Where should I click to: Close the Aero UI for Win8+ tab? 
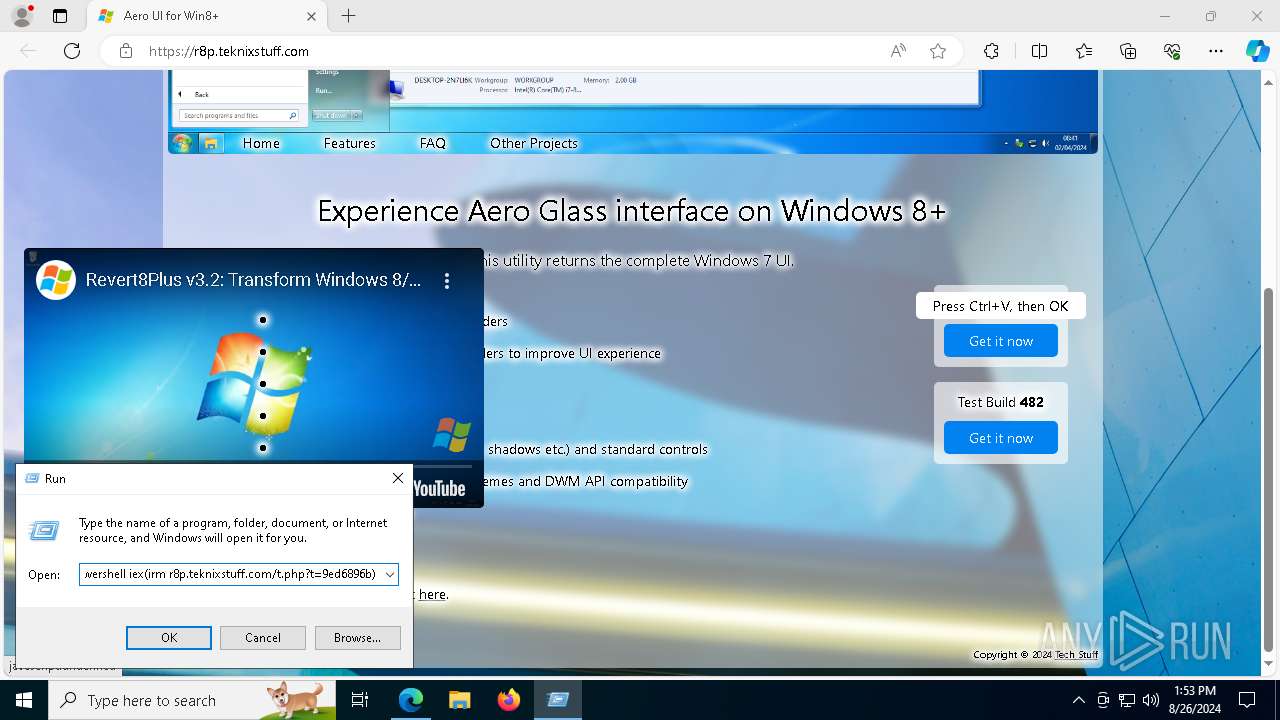point(311,16)
